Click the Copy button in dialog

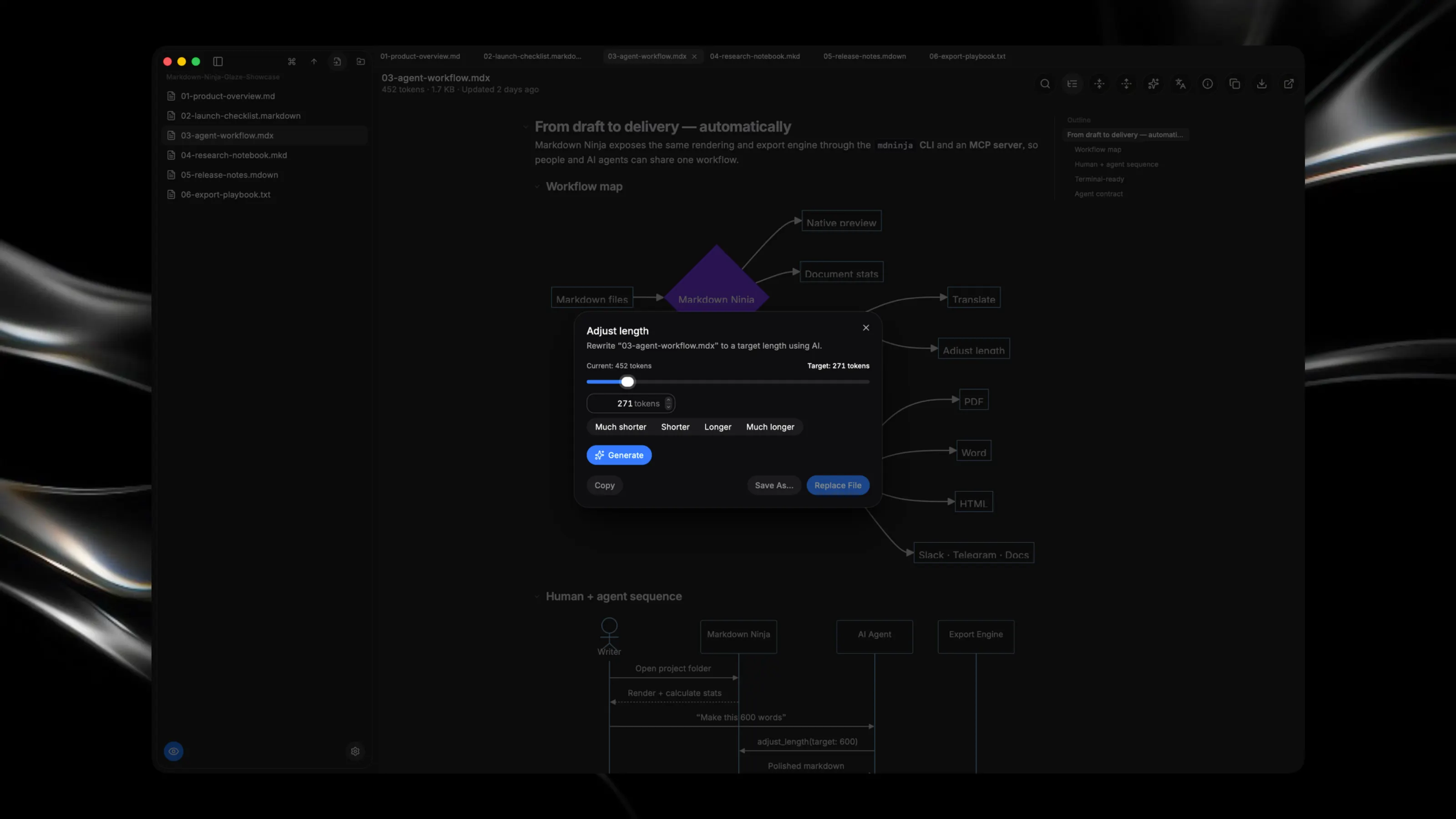point(604,485)
